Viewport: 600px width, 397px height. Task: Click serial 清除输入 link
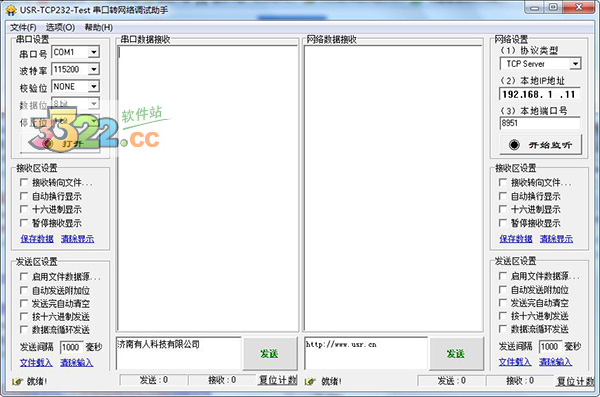point(77,362)
